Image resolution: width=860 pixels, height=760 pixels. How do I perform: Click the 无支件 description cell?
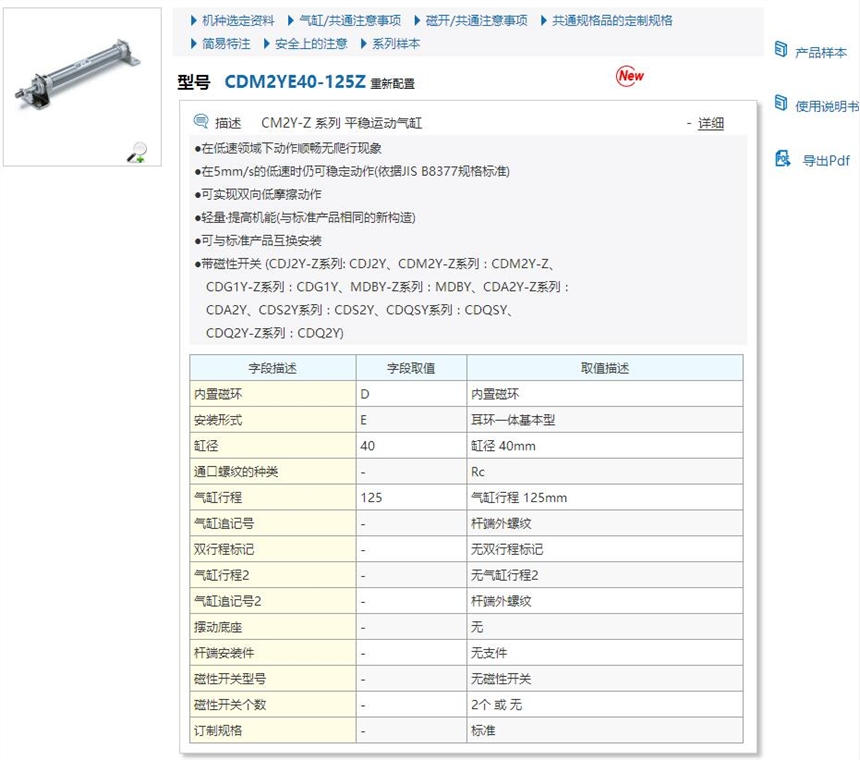[x=605, y=653]
